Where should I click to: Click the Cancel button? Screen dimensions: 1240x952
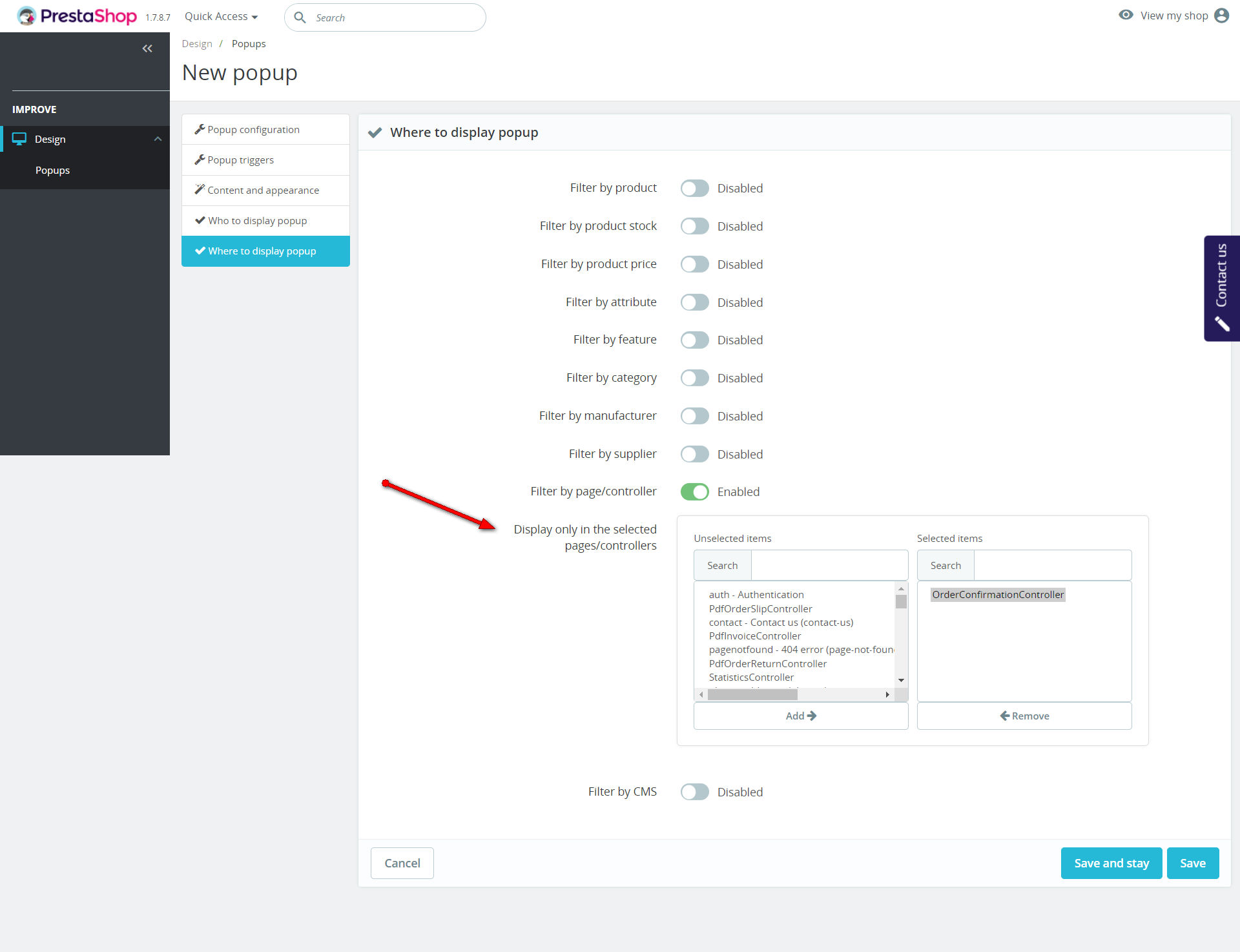402,863
